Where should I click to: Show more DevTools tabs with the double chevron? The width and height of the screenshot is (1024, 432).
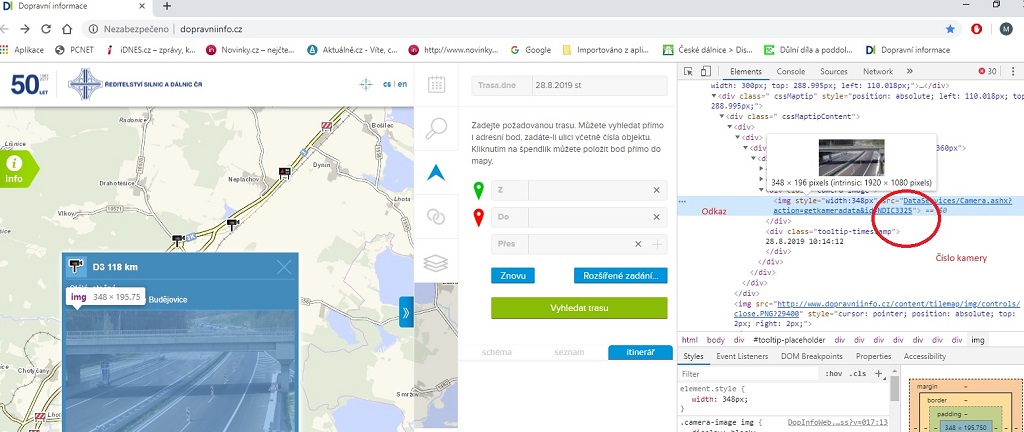[x=910, y=71]
